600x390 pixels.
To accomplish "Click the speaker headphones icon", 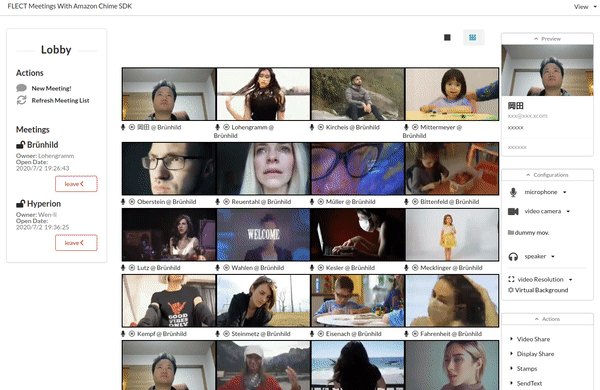I will 513,256.
